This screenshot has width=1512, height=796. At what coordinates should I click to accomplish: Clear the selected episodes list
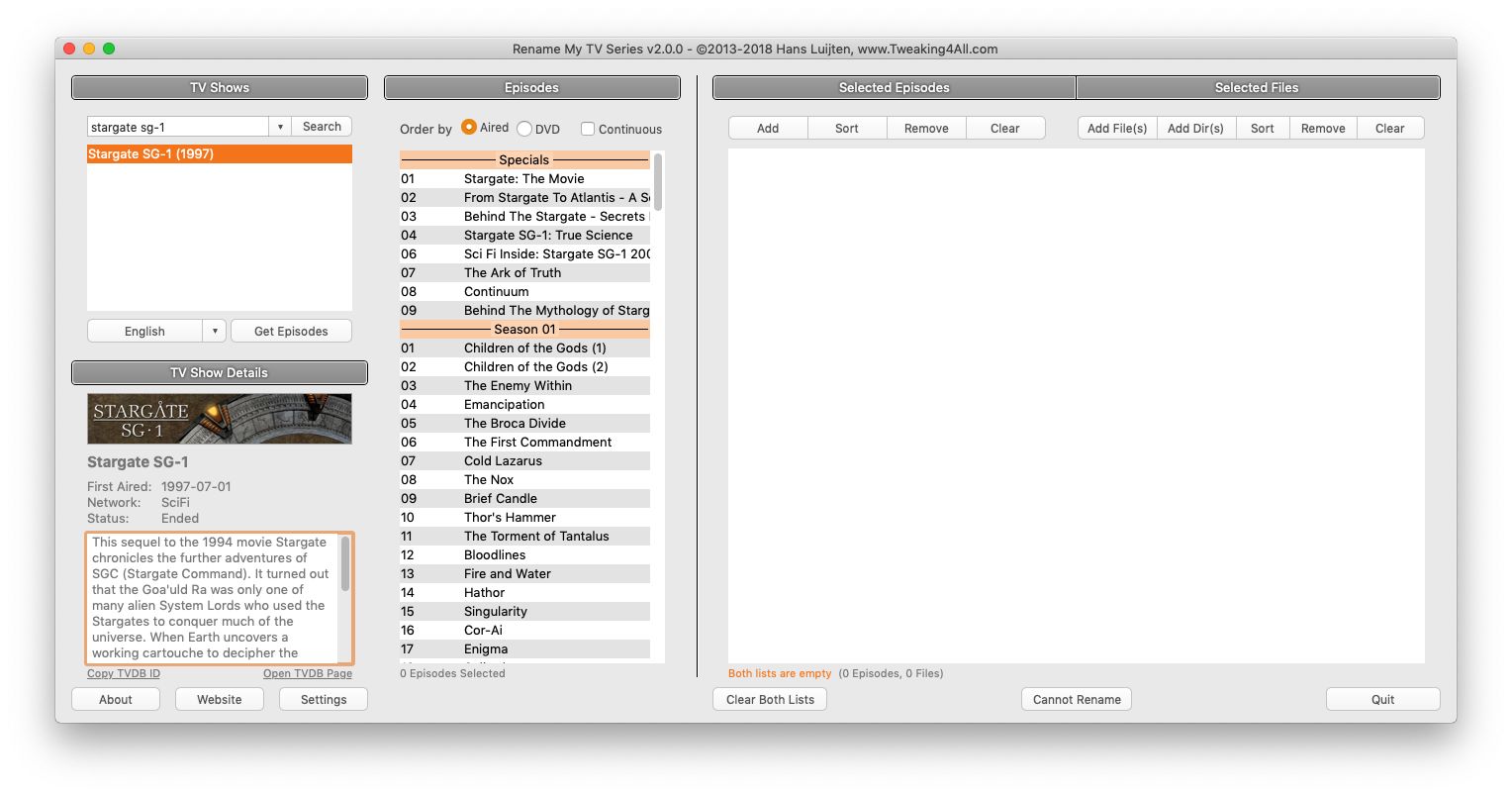pos(1005,129)
